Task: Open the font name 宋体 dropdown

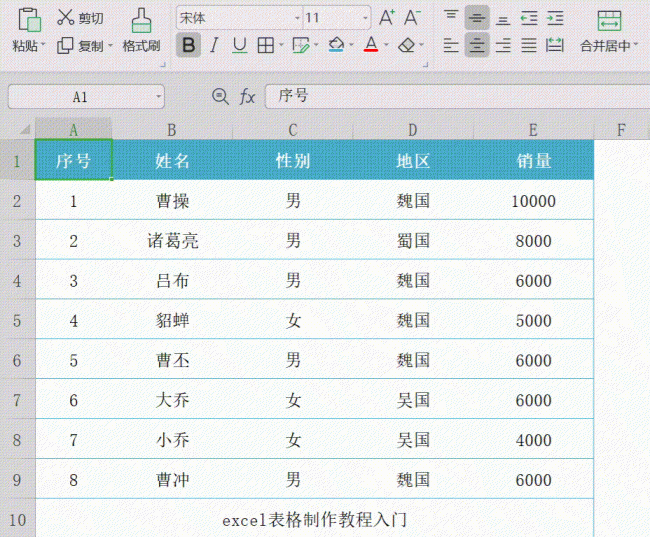Action: tap(297, 18)
